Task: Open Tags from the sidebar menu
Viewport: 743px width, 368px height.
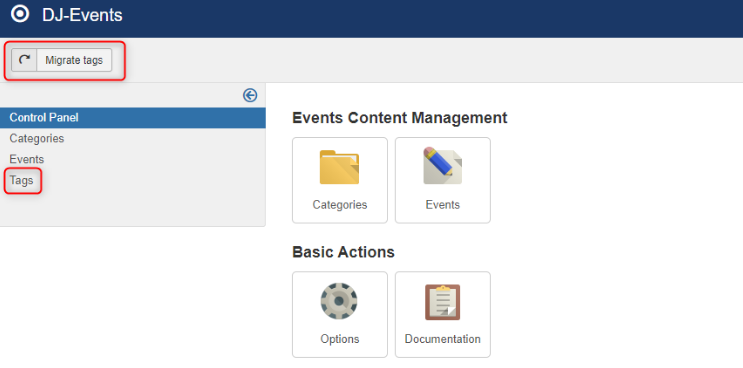Action: [21, 180]
